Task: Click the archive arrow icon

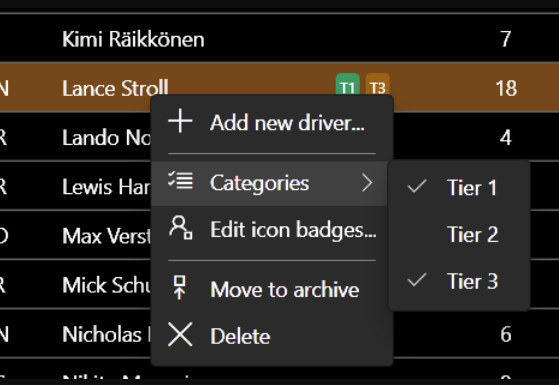Action: [x=179, y=287]
